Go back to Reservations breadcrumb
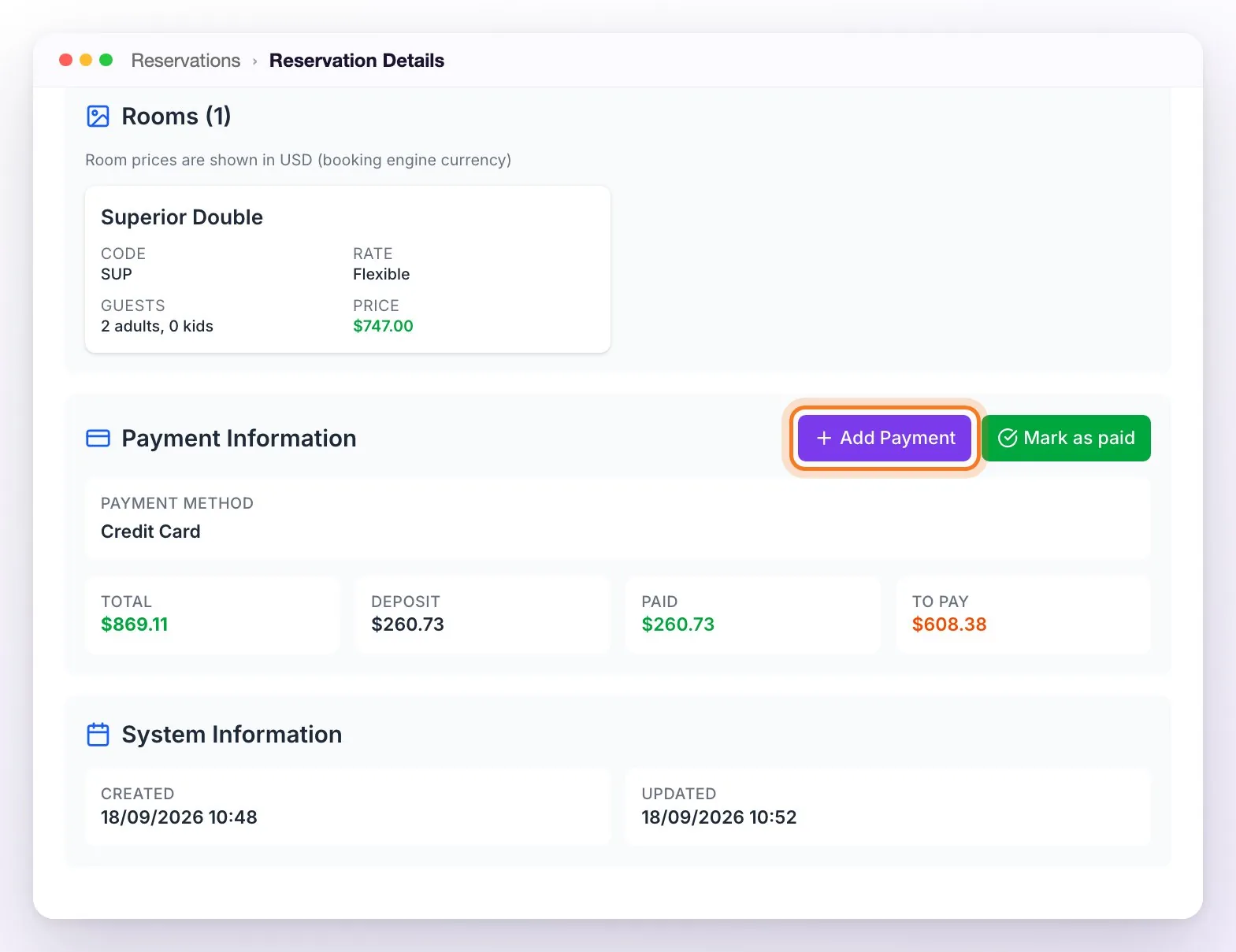Screen dimensions: 1236x952 click(x=186, y=61)
